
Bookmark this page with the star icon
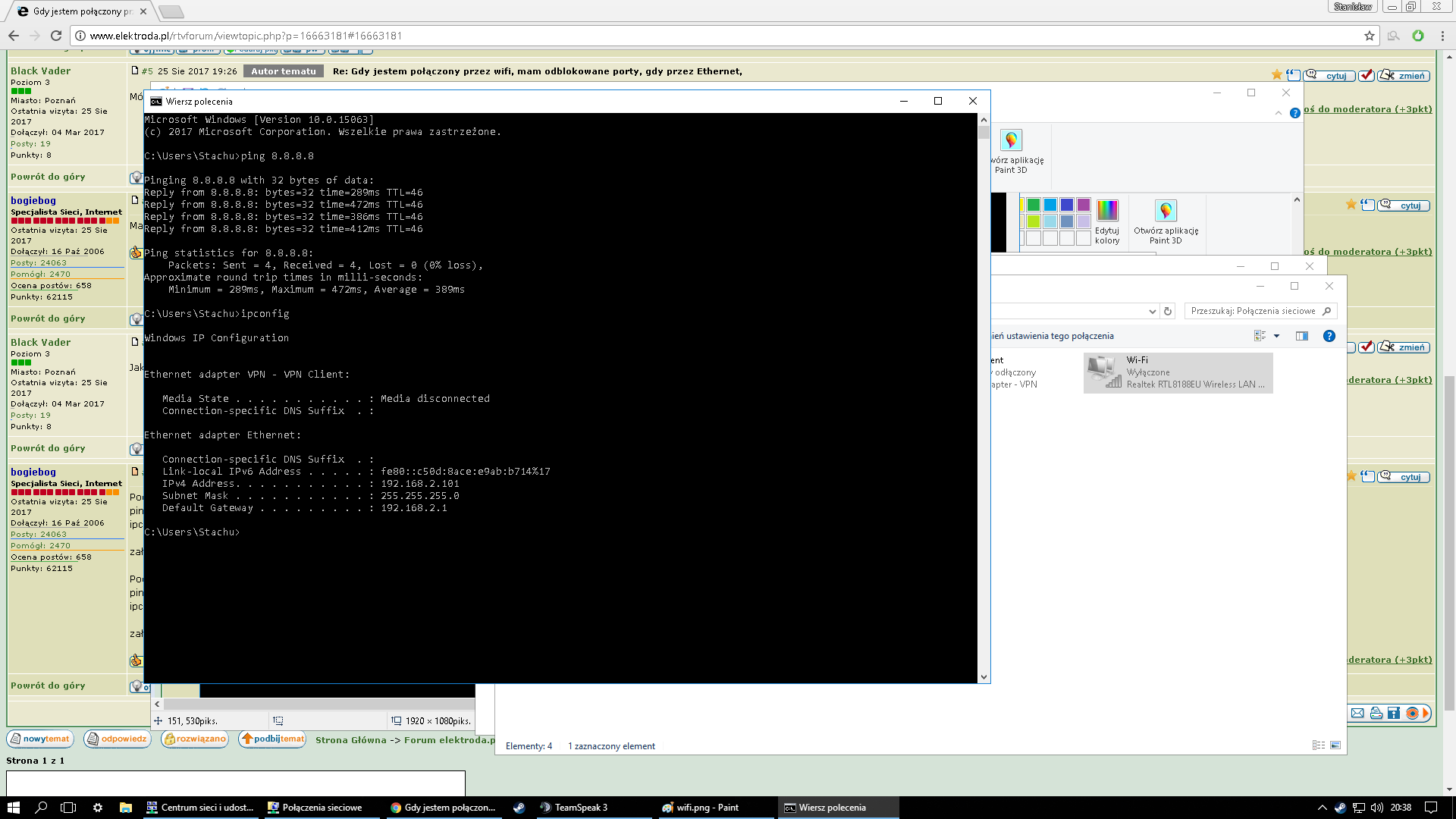point(1369,36)
